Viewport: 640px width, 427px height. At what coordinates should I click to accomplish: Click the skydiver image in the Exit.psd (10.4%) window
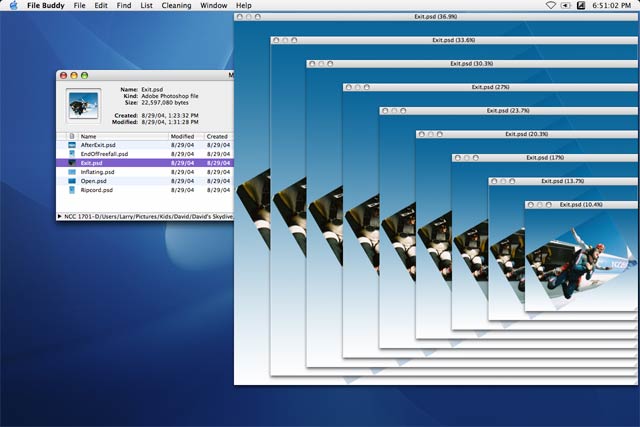click(580, 261)
